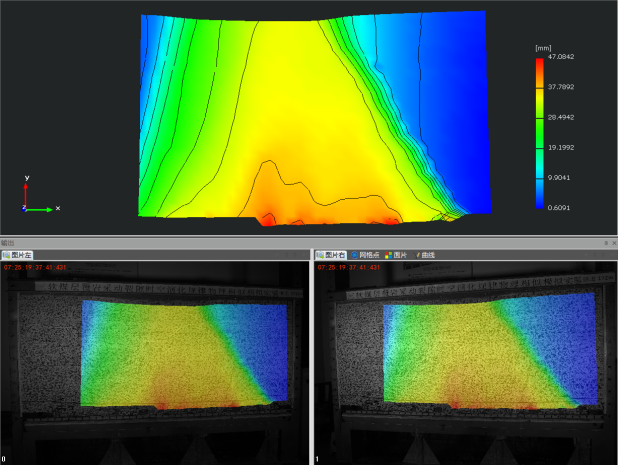Screen dimensions: 618x465
Task: Click the frame index 1 in right image
Action: click(318, 459)
